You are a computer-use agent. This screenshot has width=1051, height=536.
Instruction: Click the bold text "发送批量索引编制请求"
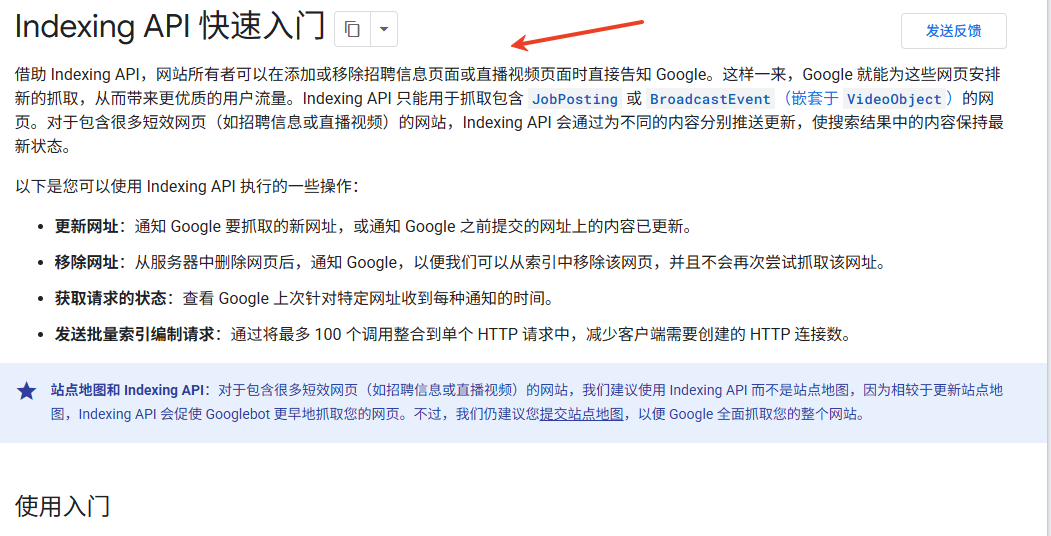[134, 334]
